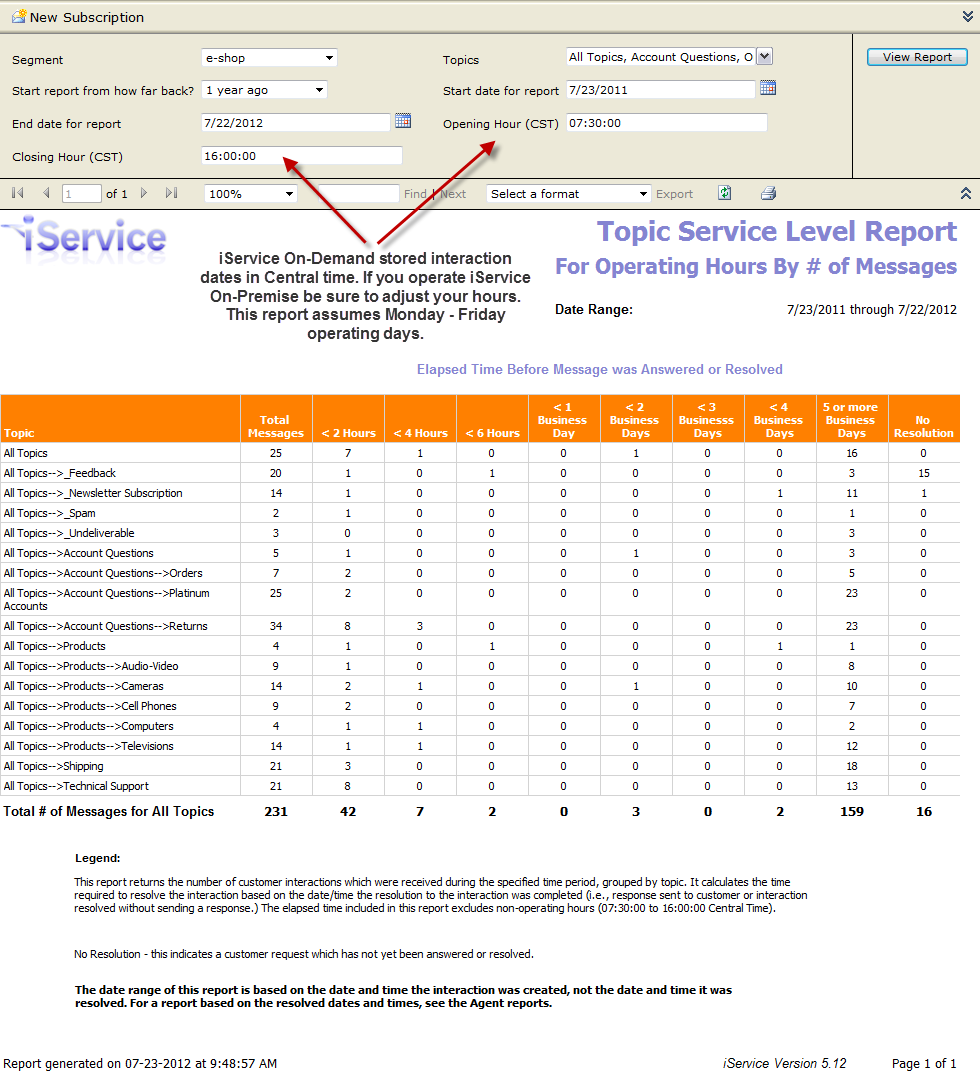Image resolution: width=980 pixels, height=1081 pixels.
Task: Refresh the report with green icon
Action: pos(725,193)
